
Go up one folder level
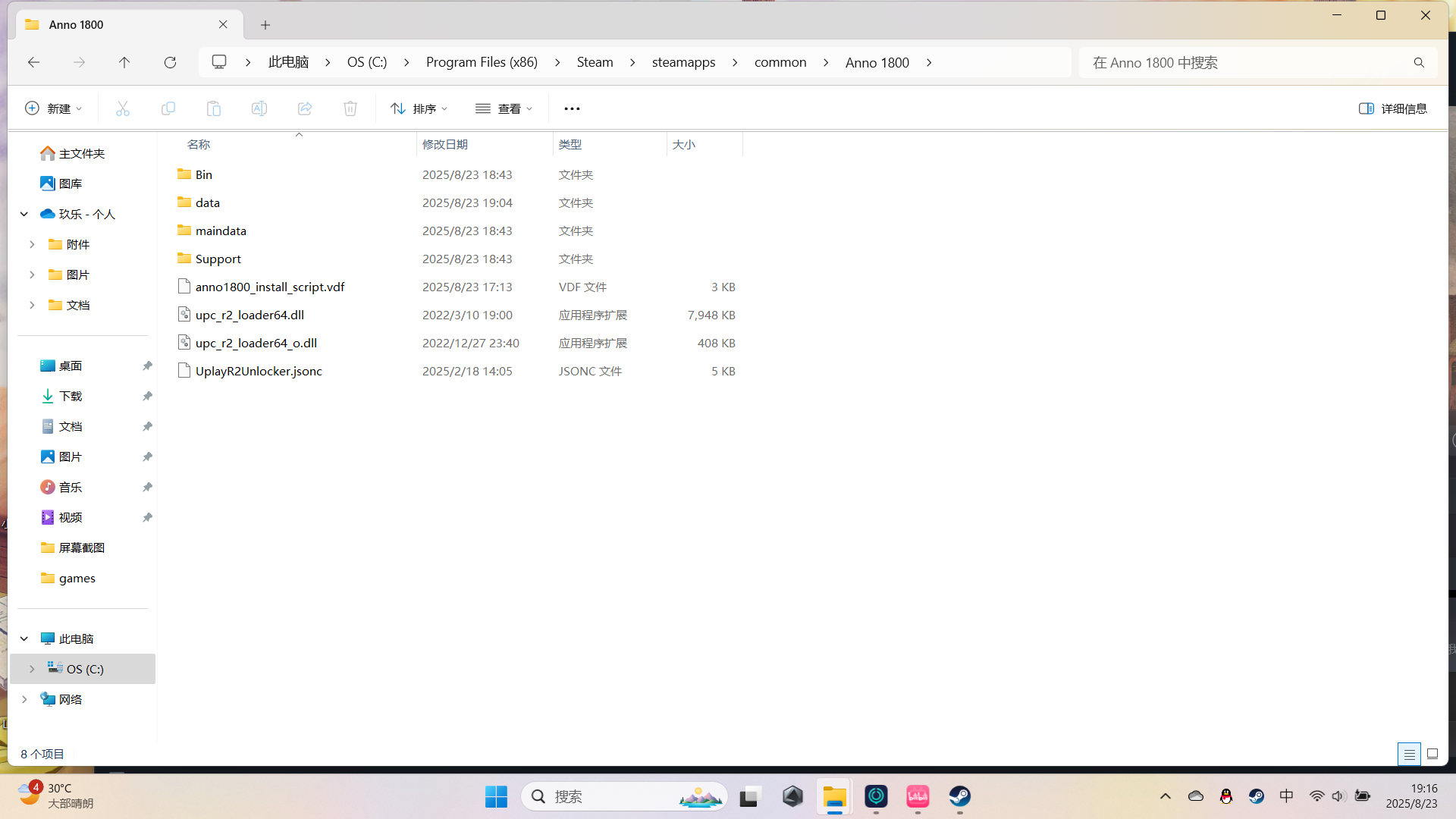tap(124, 62)
